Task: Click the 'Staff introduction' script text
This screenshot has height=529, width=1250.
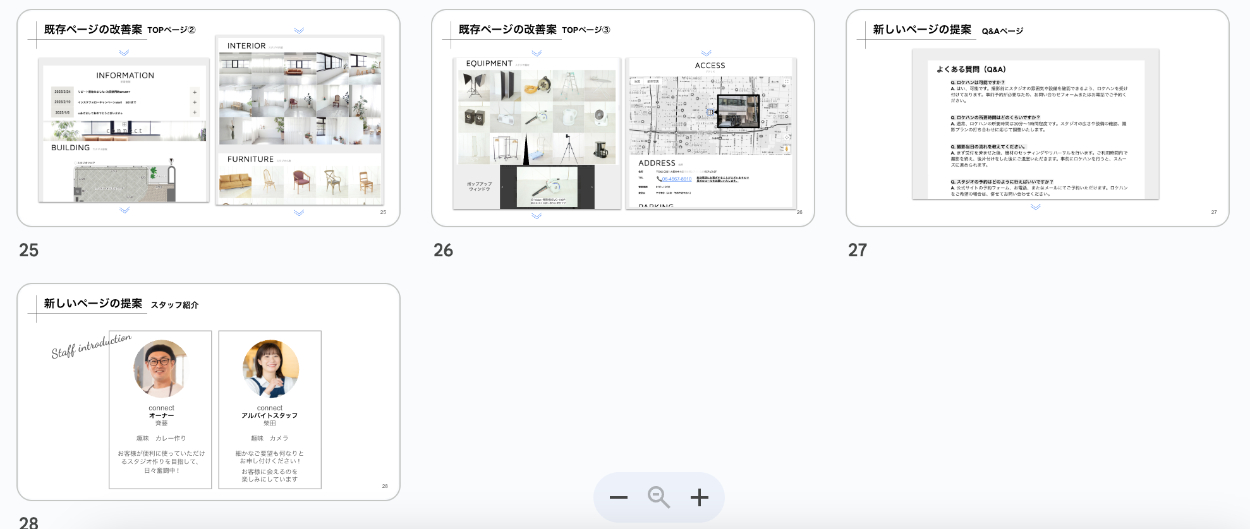Action: coord(91,345)
